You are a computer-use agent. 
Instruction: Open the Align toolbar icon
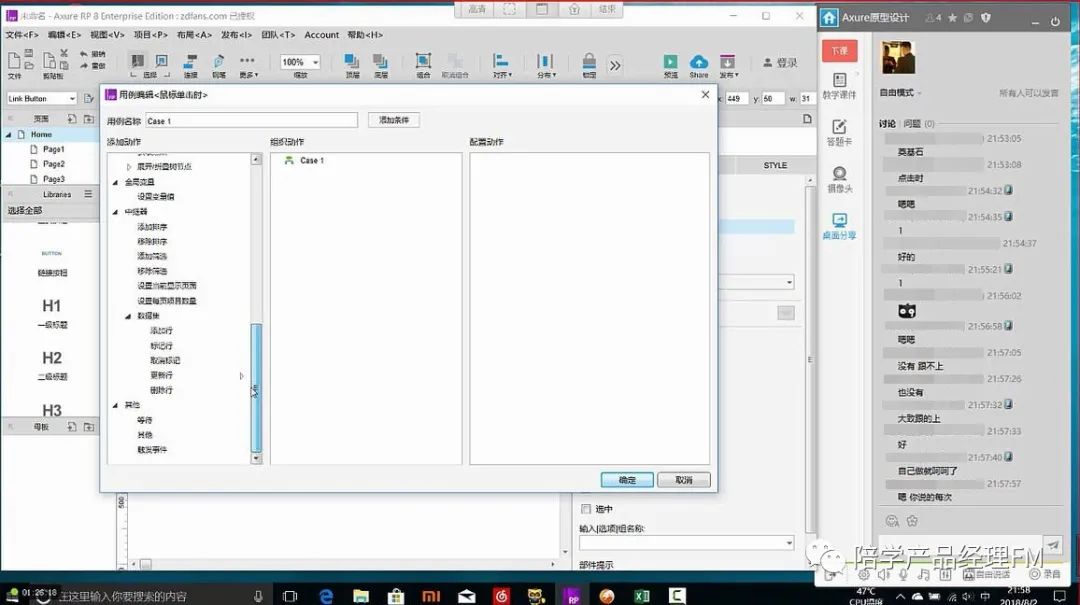(501, 61)
